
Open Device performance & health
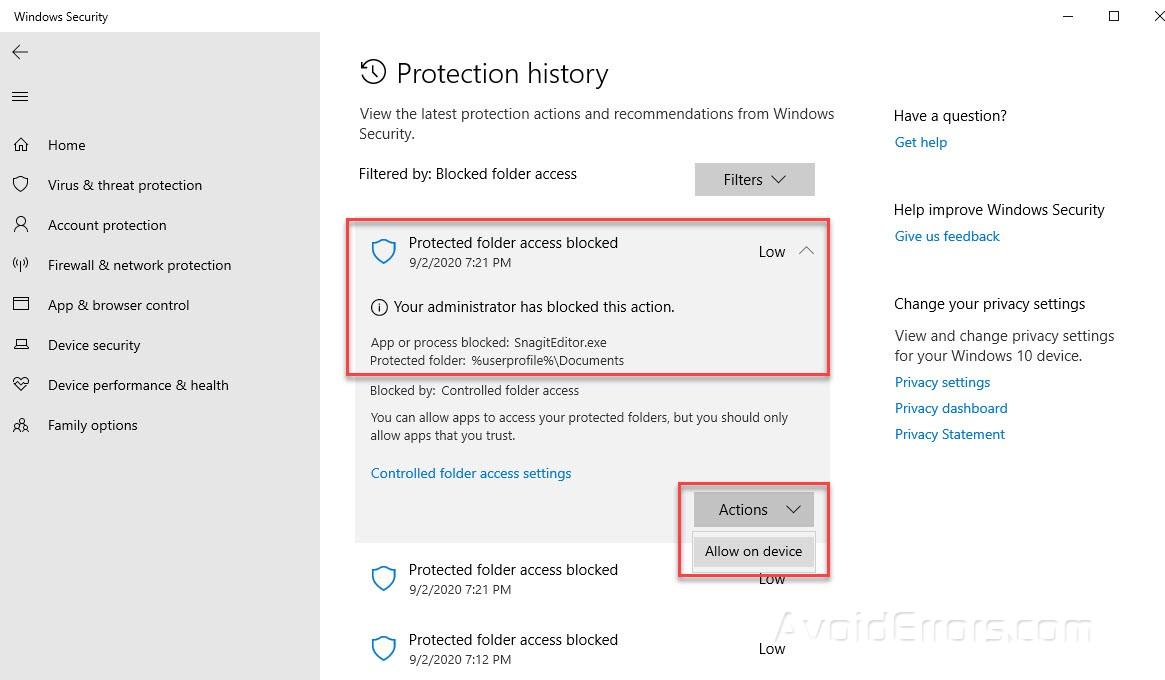tap(139, 385)
